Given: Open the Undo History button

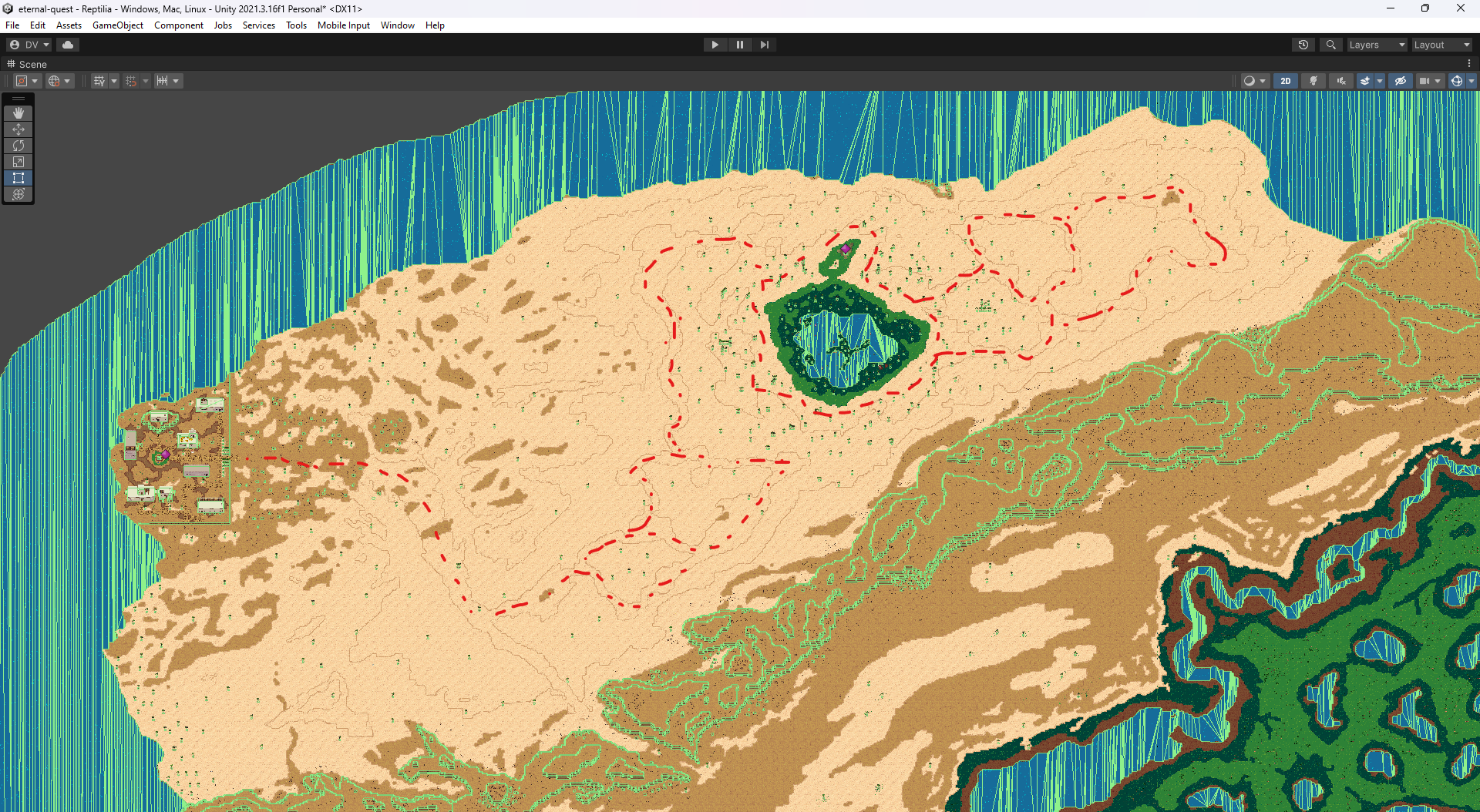Looking at the screenshot, I should click(x=1303, y=45).
